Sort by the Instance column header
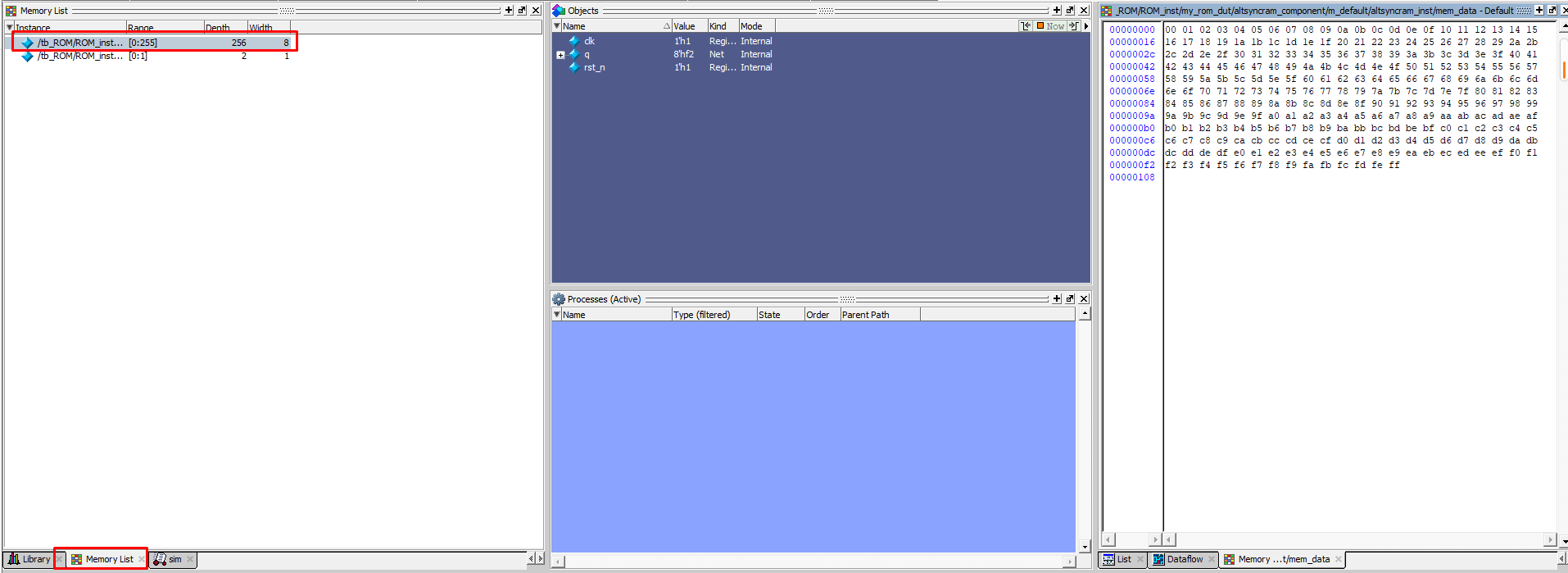Screen dimensions: 1568x573 [70, 27]
